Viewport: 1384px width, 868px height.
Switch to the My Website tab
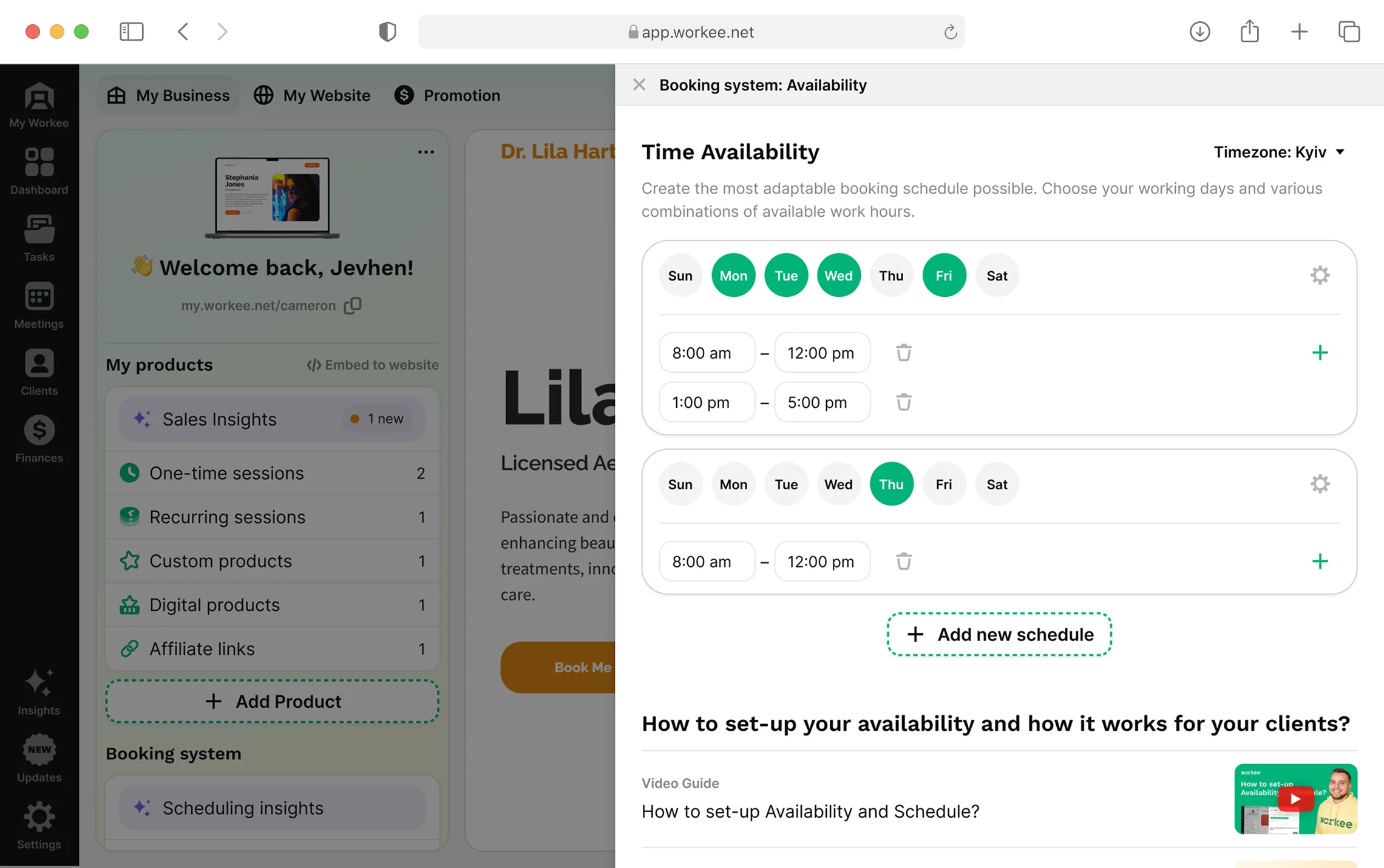[x=312, y=95]
